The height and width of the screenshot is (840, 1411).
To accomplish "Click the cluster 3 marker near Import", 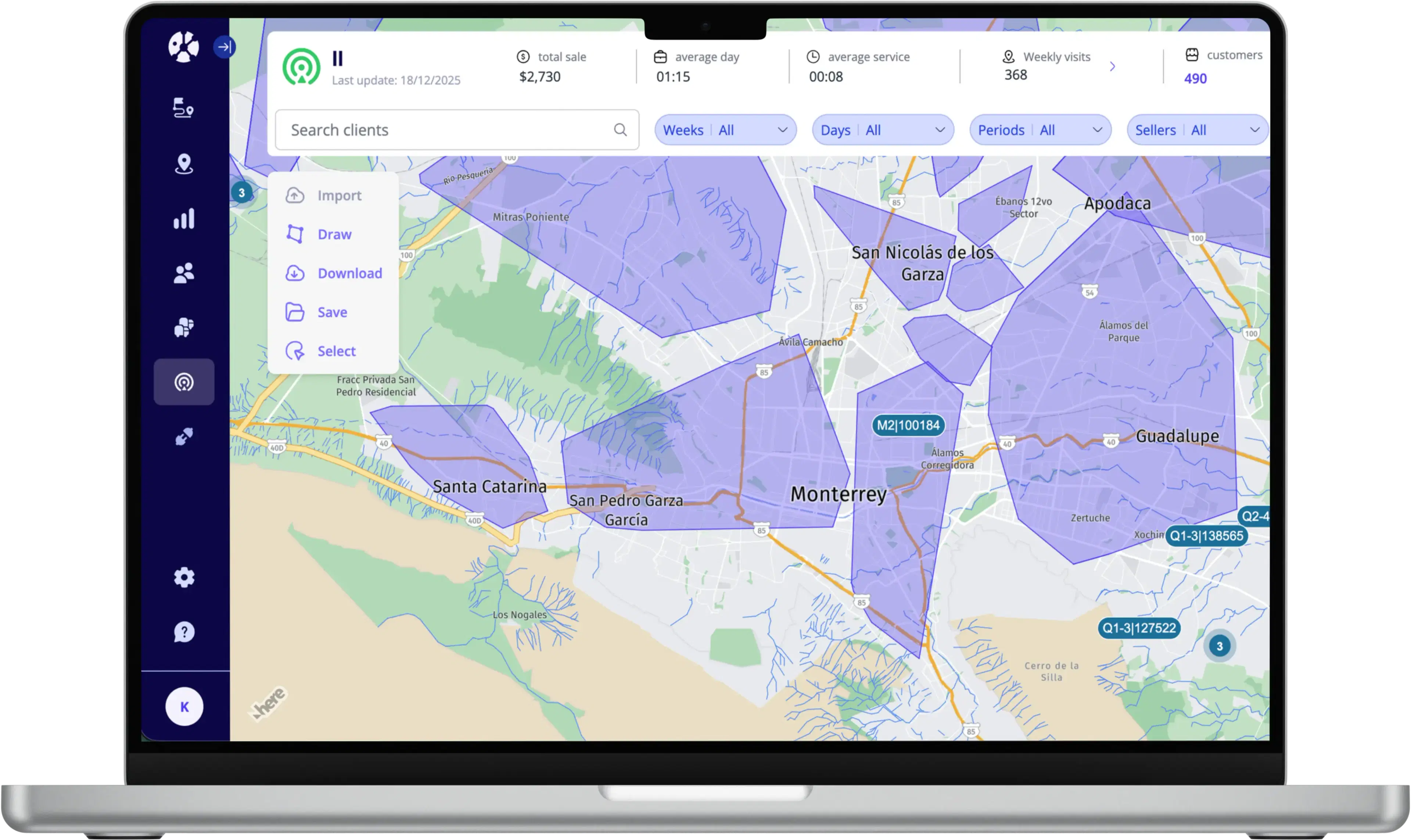I will (242, 193).
